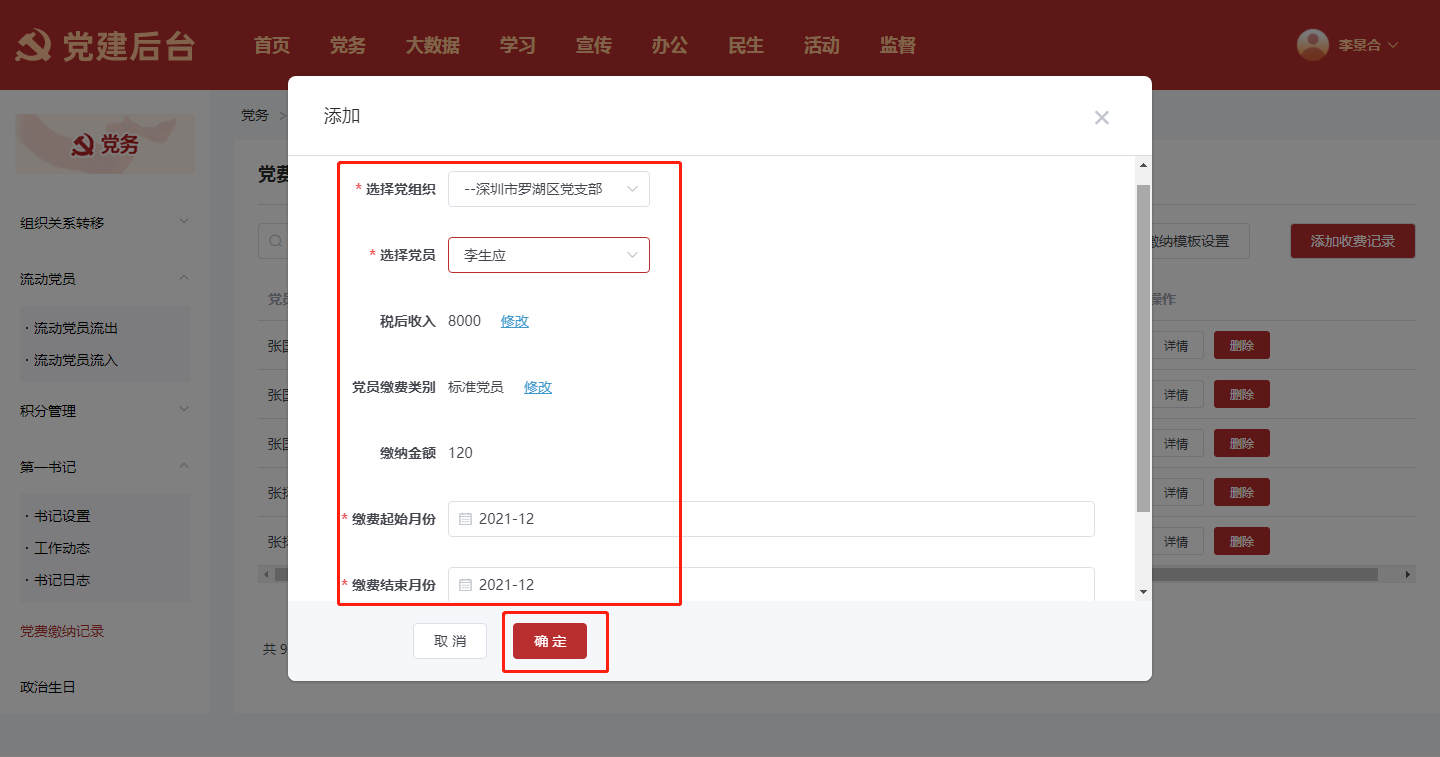Click the dialog scrollbar up arrow
1440x757 pixels.
[1143, 166]
